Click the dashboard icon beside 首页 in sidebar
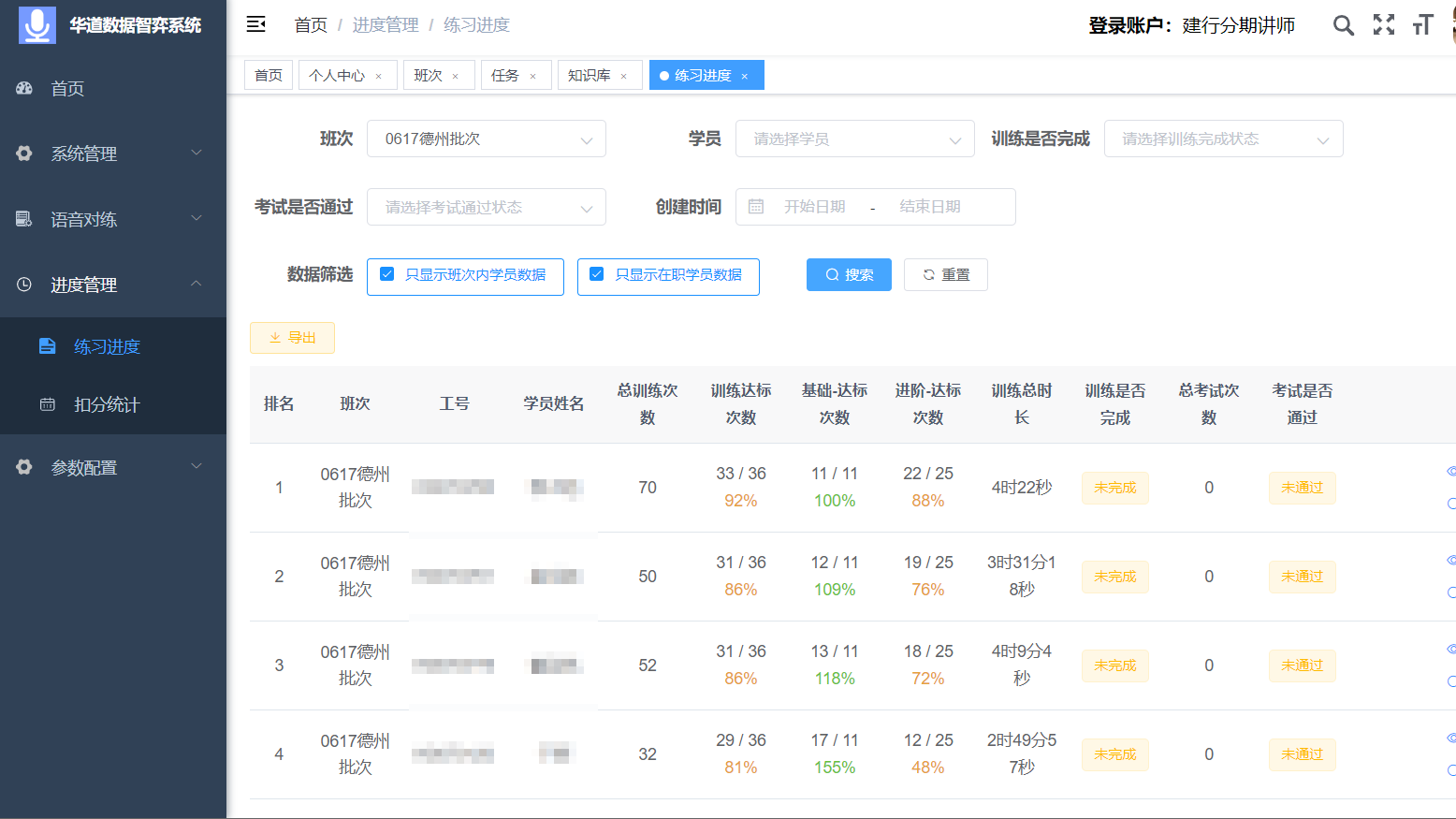The width and height of the screenshot is (1456, 819). tap(24, 88)
